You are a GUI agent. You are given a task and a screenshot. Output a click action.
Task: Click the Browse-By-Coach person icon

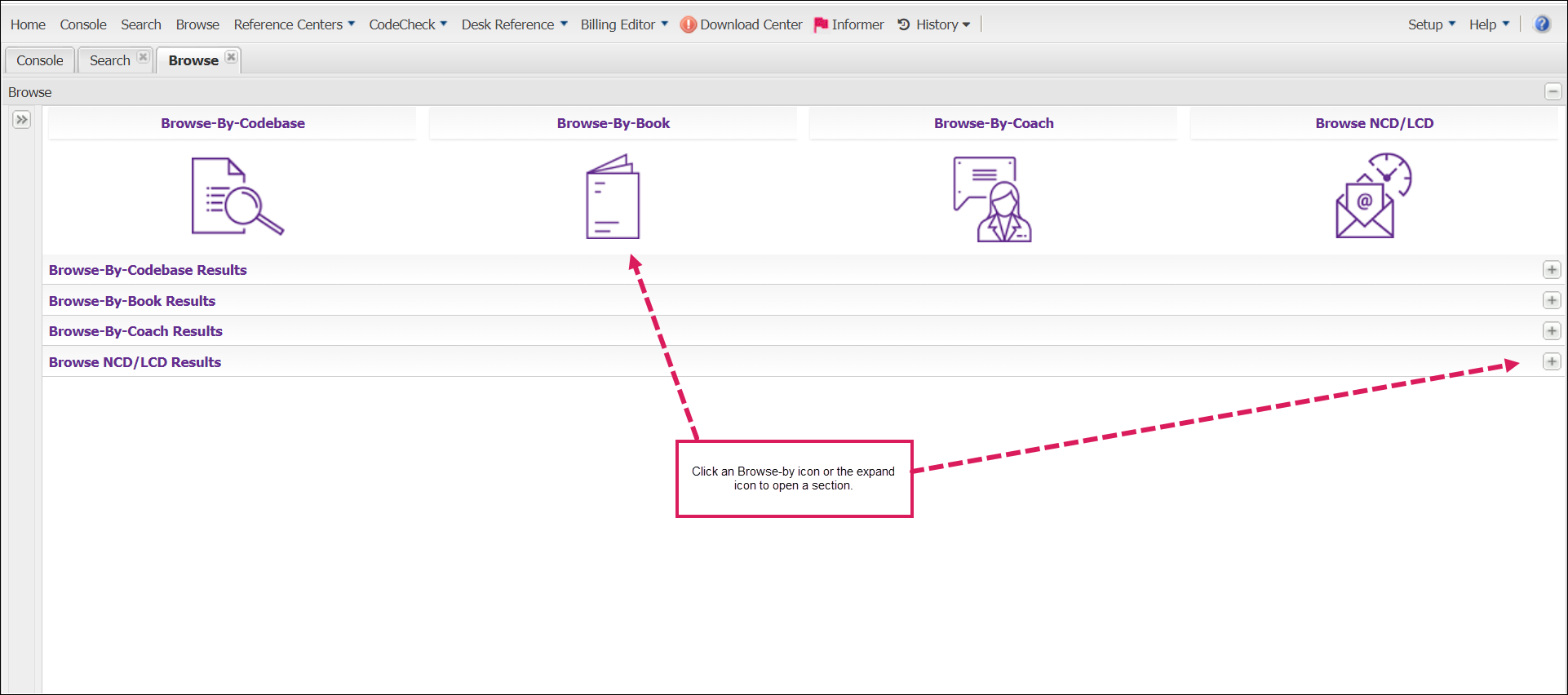click(x=992, y=199)
